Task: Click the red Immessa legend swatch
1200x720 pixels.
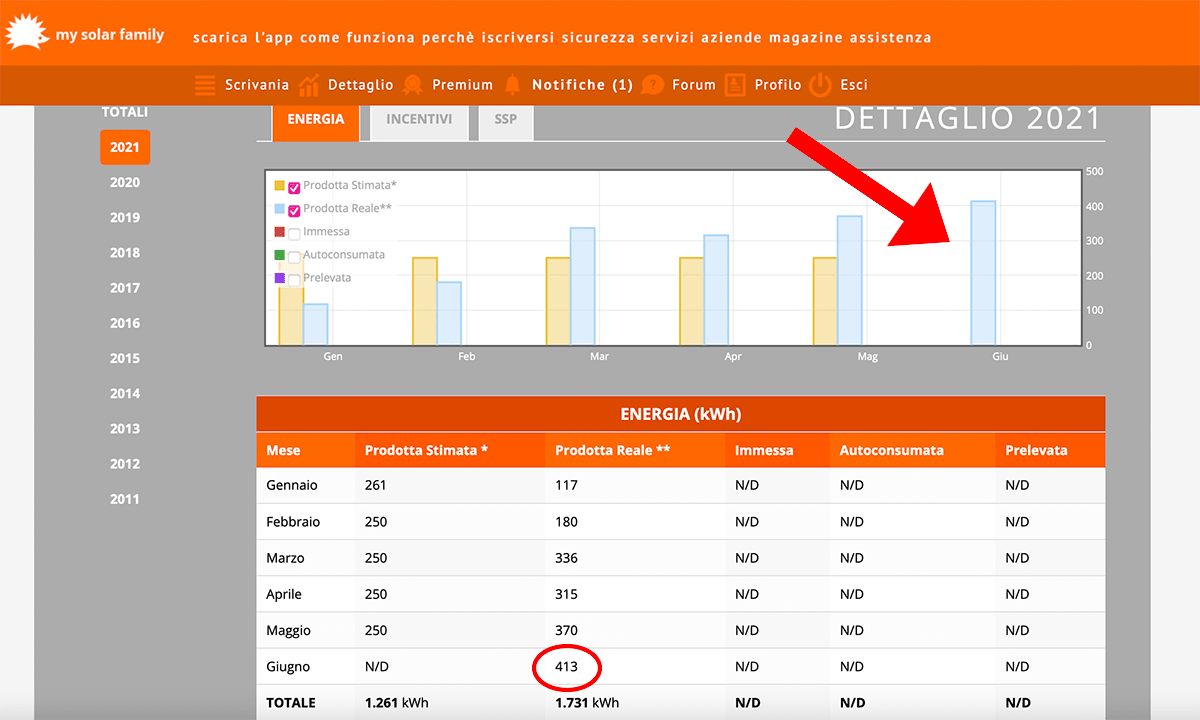Action: click(280, 231)
